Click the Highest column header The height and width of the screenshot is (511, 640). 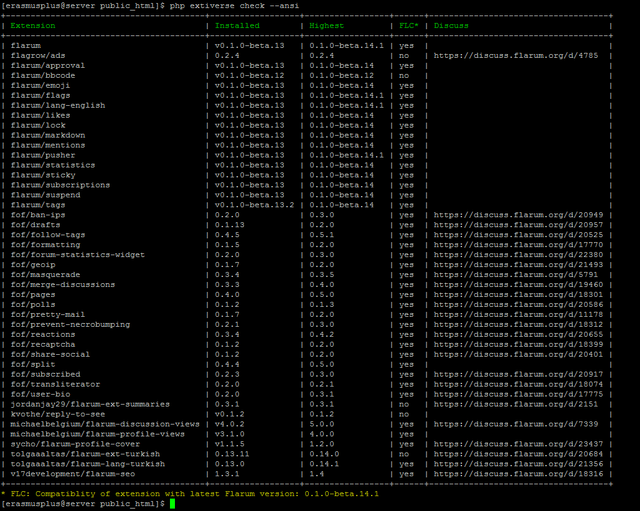(327, 26)
